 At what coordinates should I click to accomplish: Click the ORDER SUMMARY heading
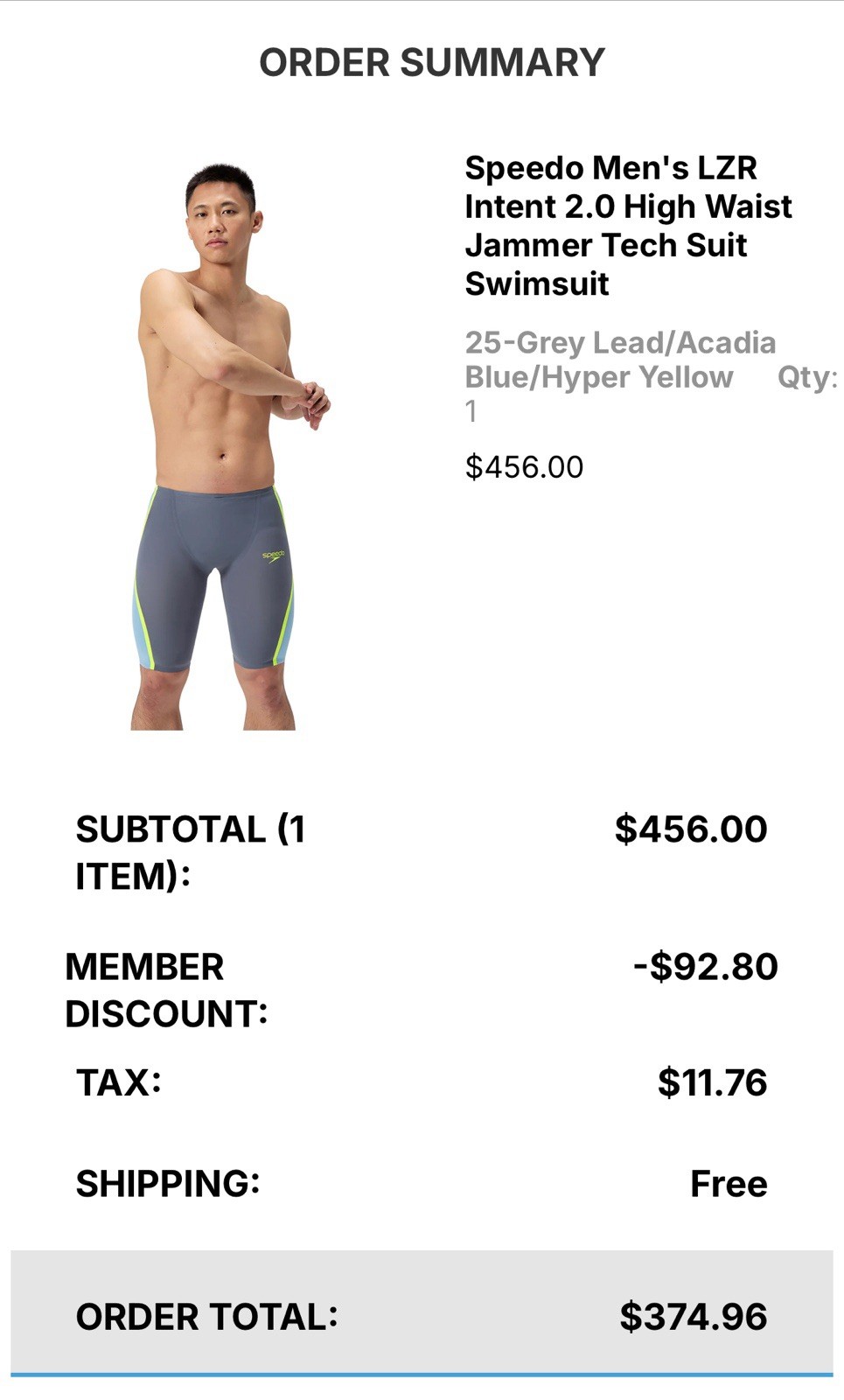pos(432,62)
